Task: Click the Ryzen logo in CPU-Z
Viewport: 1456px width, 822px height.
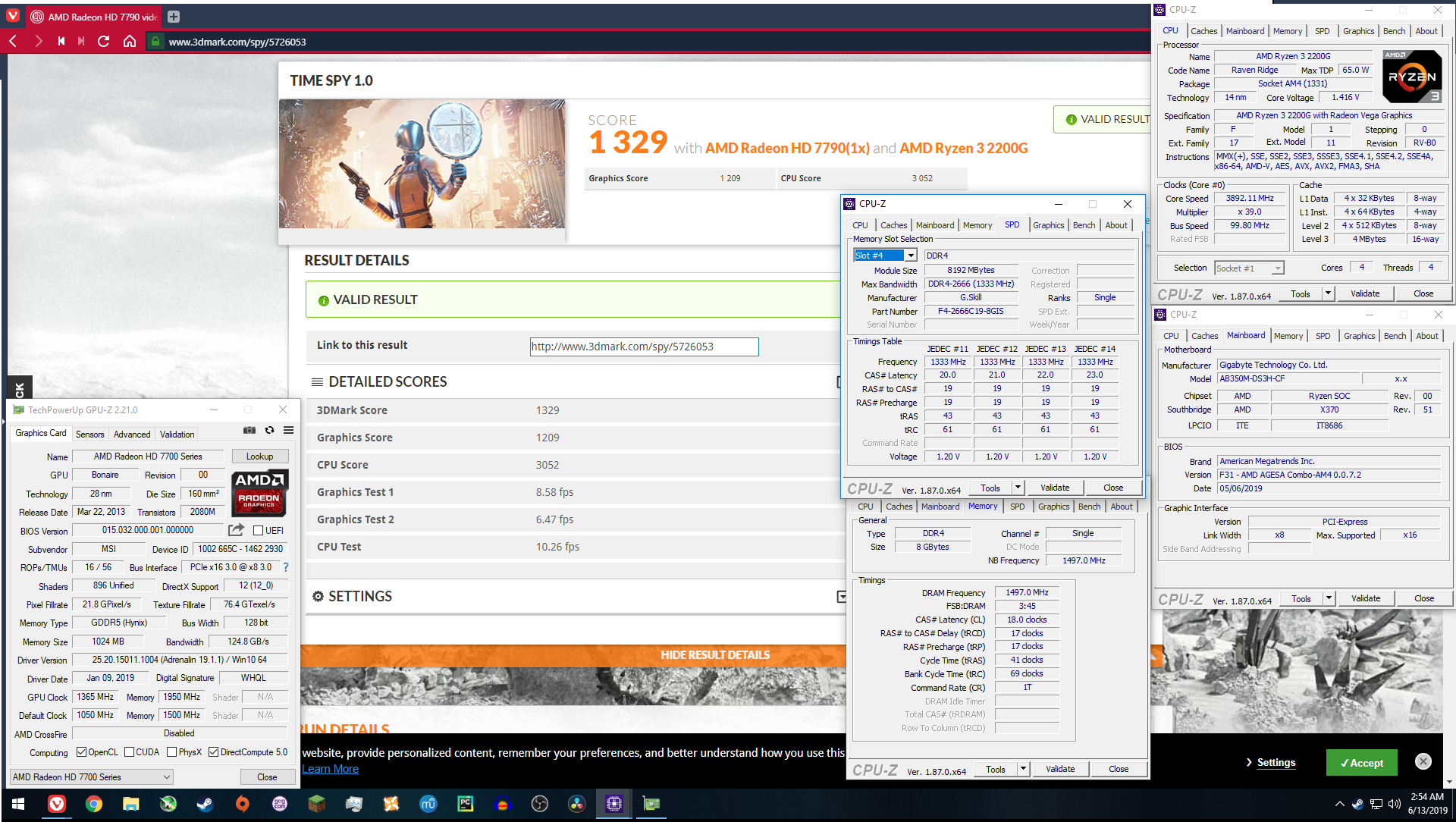Action: click(x=1411, y=77)
